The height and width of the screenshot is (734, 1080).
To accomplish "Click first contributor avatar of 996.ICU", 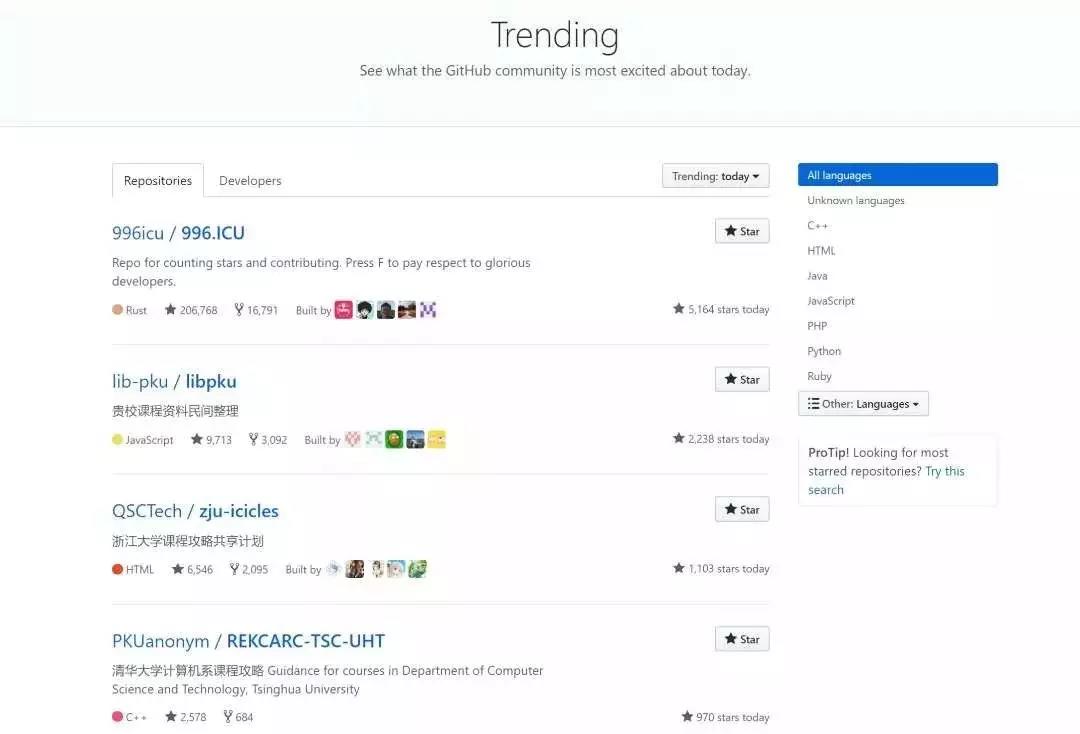I will [x=343, y=310].
